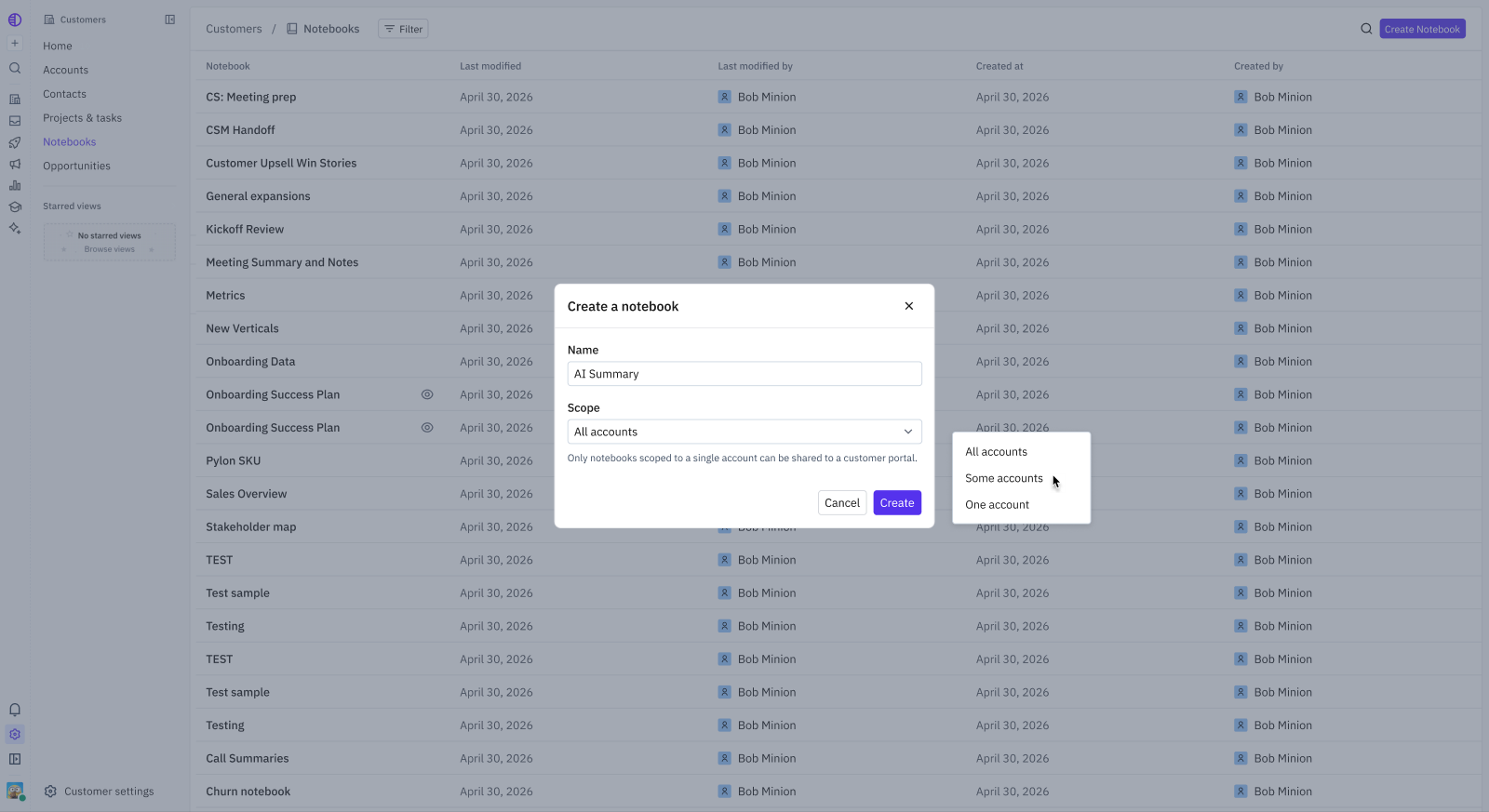Viewport: 1489px width, 812px height.
Task: Click the Customers breadcrumb link
Action: 234,29
